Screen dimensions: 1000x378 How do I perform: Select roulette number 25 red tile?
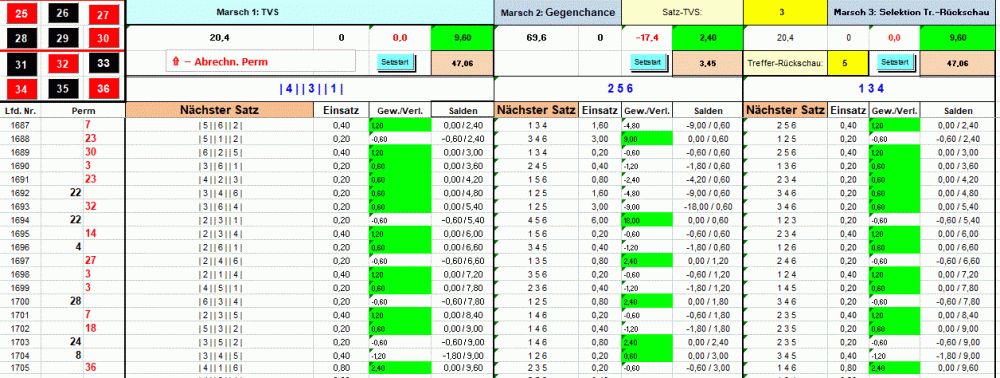point(21,13)
